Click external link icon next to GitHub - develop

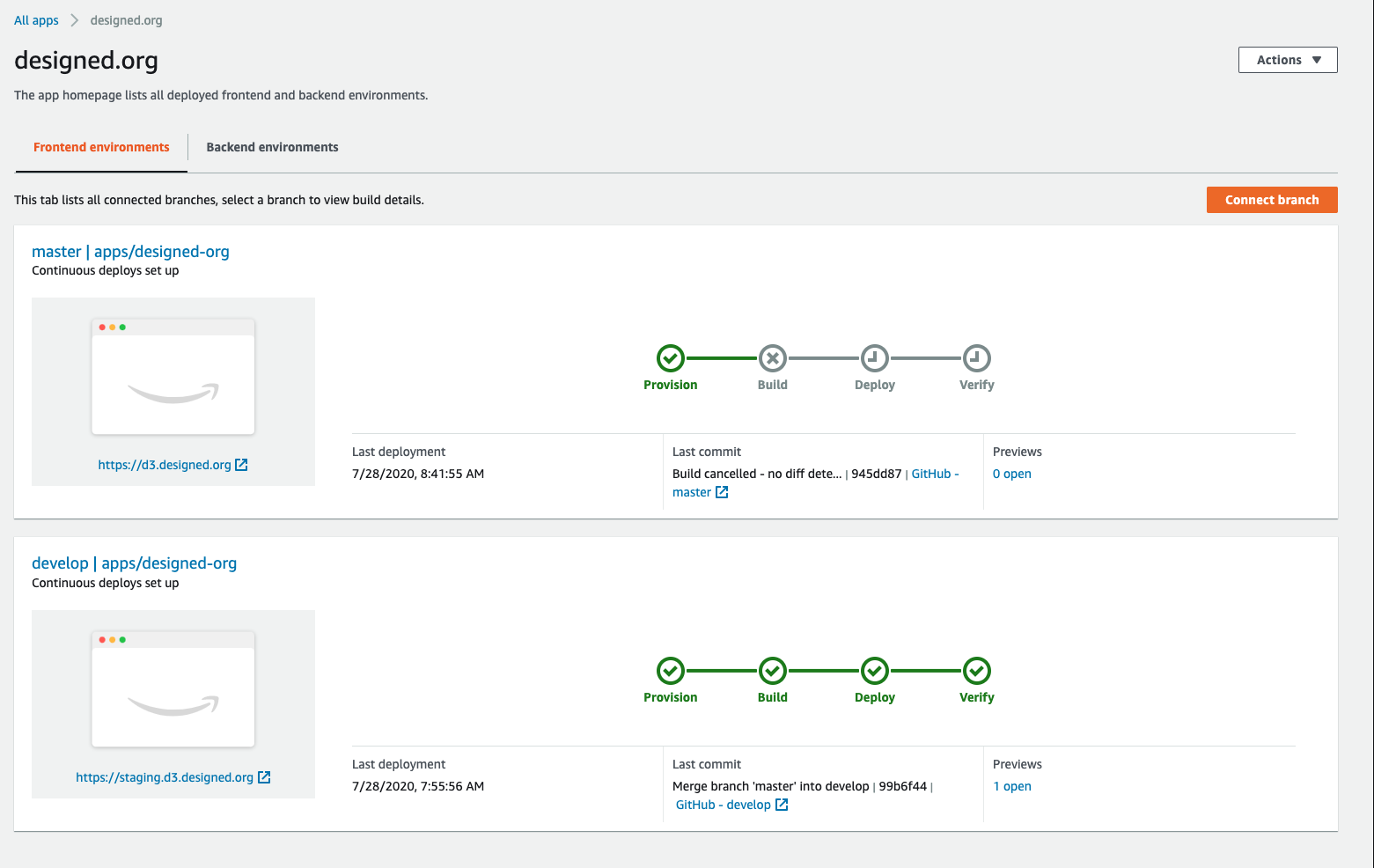click(x=782, y=805)
